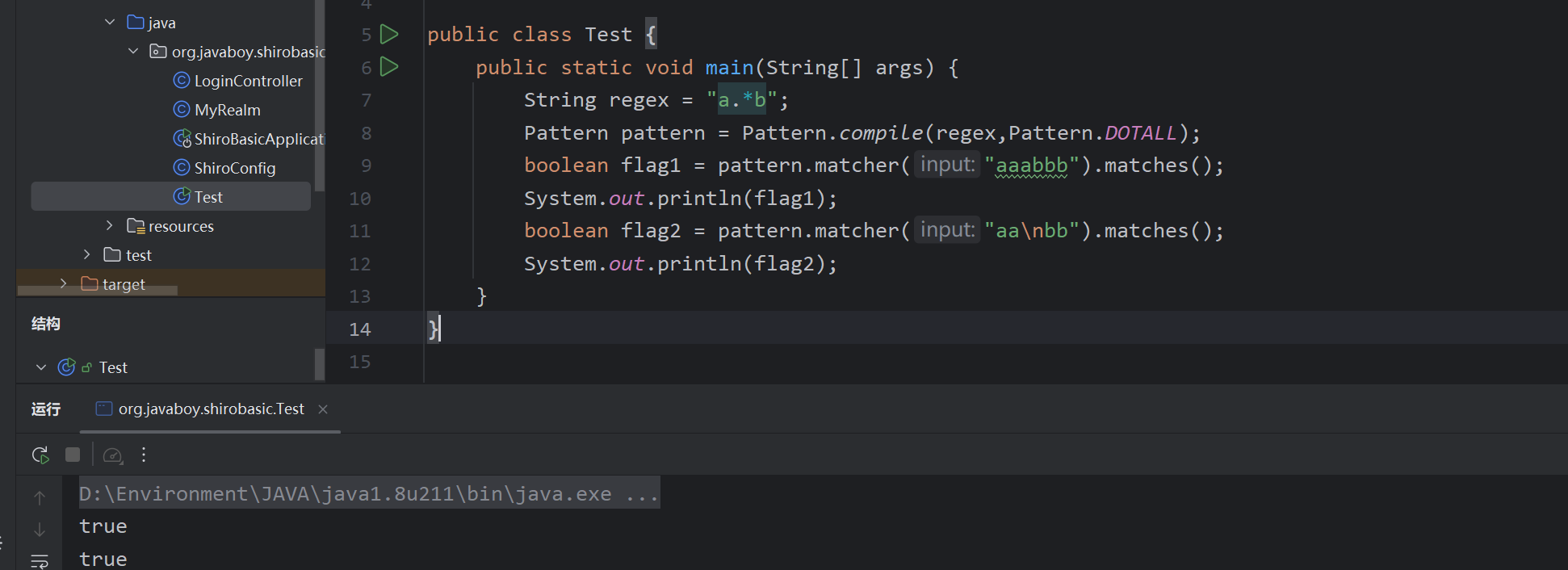
Task: Click Test class icon in Structure panel
Action: click(x=67, y=367)
